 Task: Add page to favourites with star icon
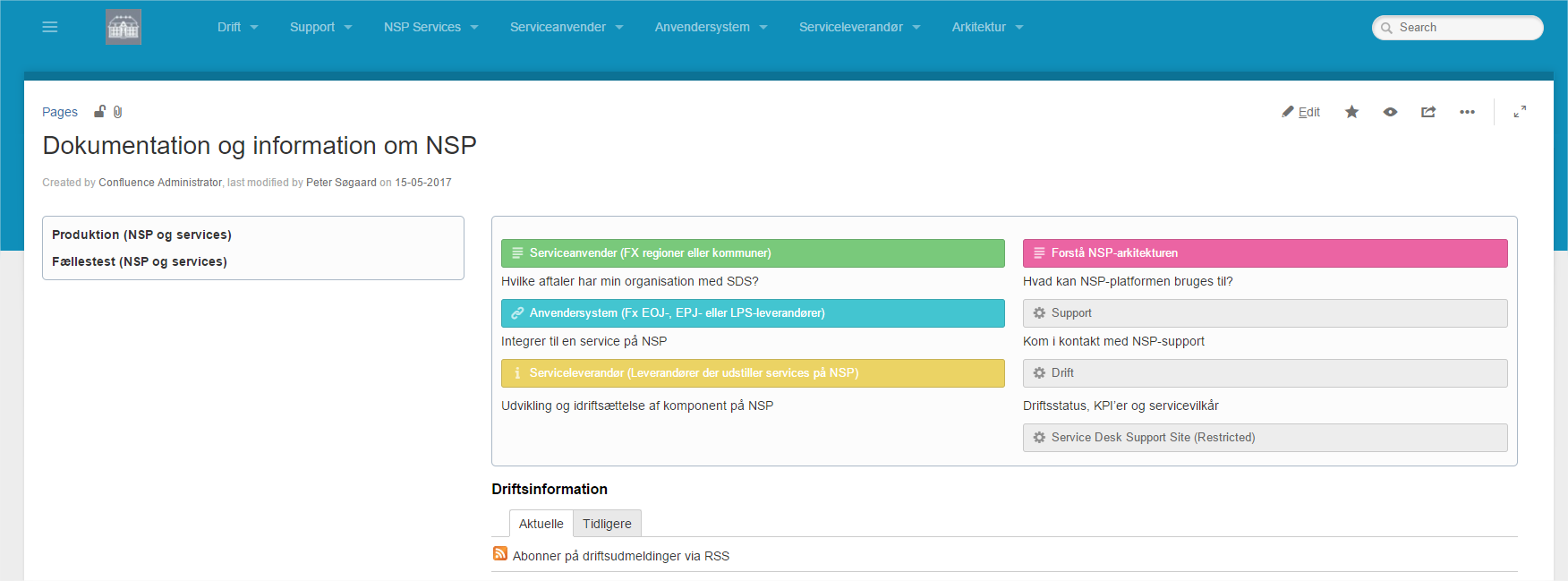point(1351,112)
